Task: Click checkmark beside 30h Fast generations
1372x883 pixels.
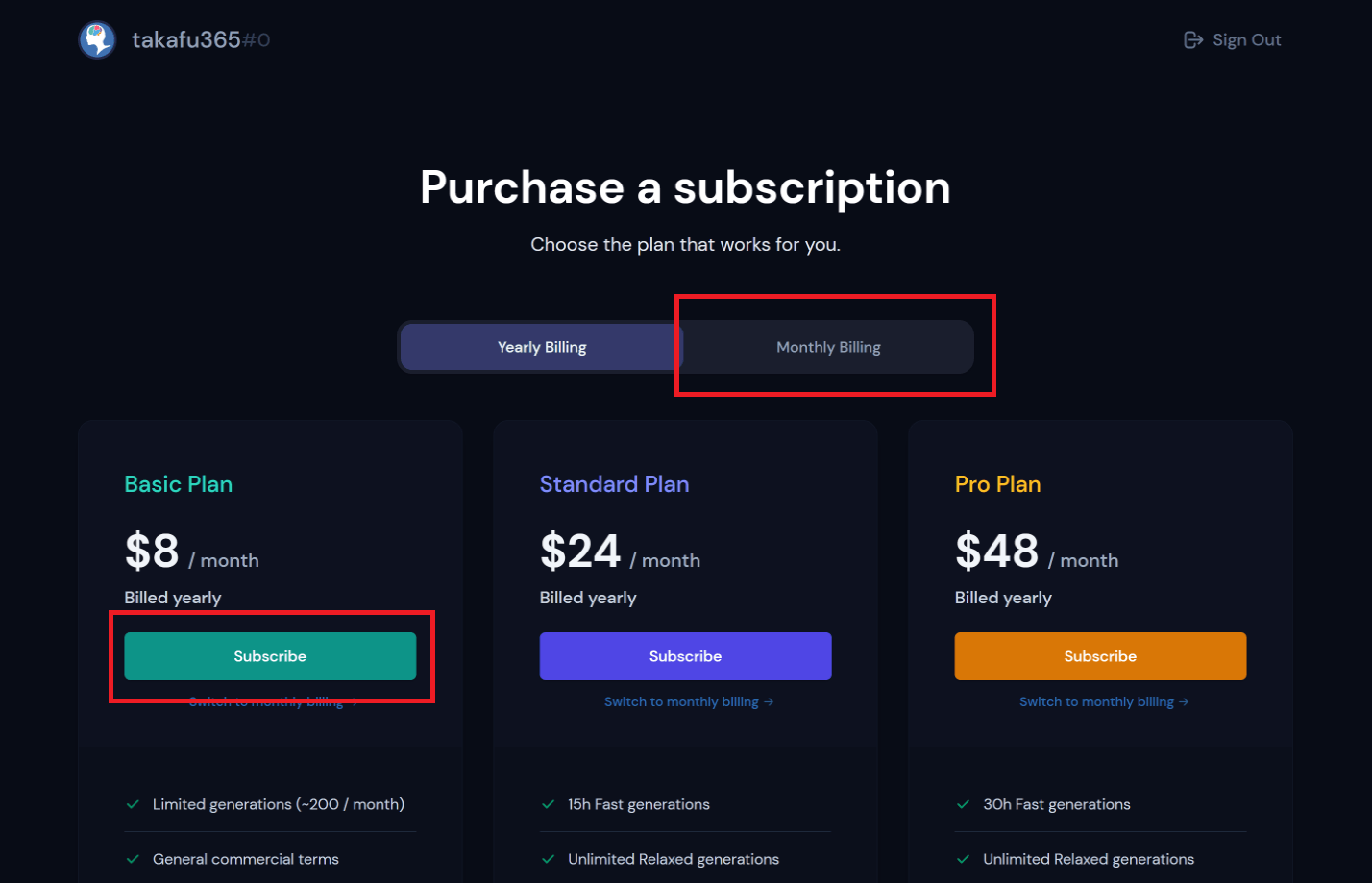Action: click(x=963, y=804)
